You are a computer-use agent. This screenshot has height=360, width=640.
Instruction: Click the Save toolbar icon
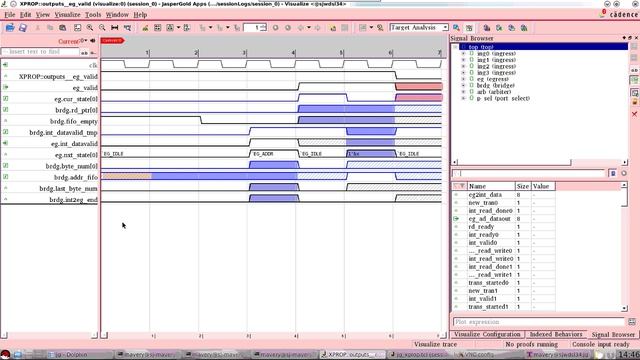23,28
